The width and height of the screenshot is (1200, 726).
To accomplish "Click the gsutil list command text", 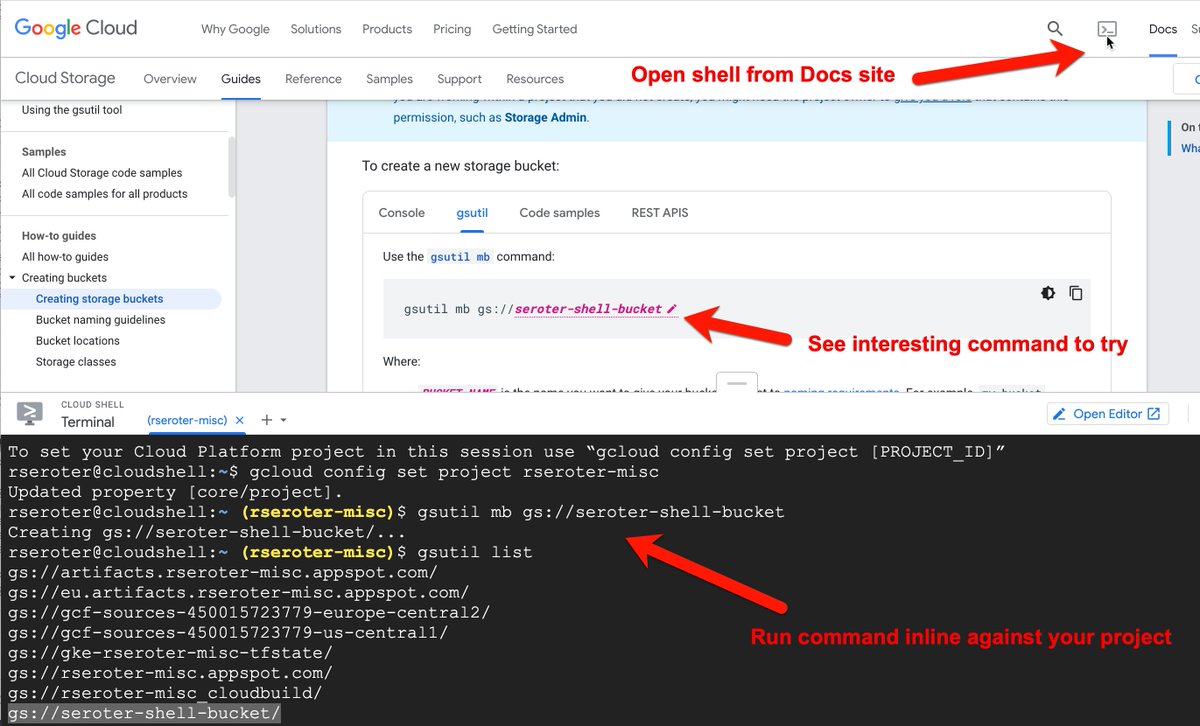I will point(473,552).
